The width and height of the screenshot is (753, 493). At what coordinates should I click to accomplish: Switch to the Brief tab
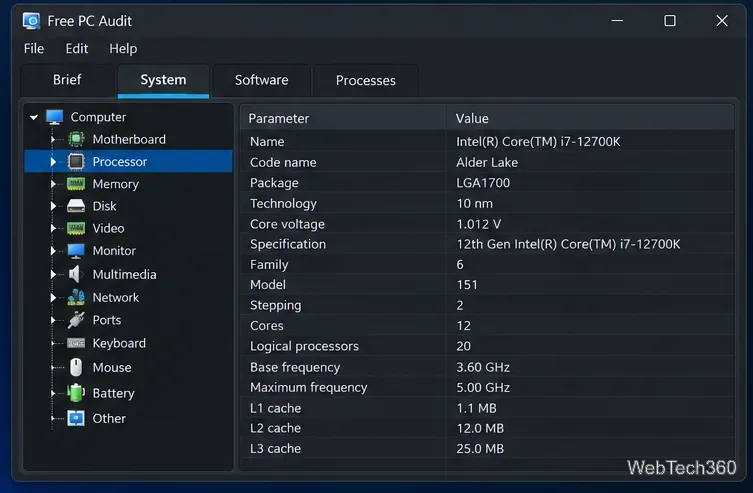(x=67, y=80)
